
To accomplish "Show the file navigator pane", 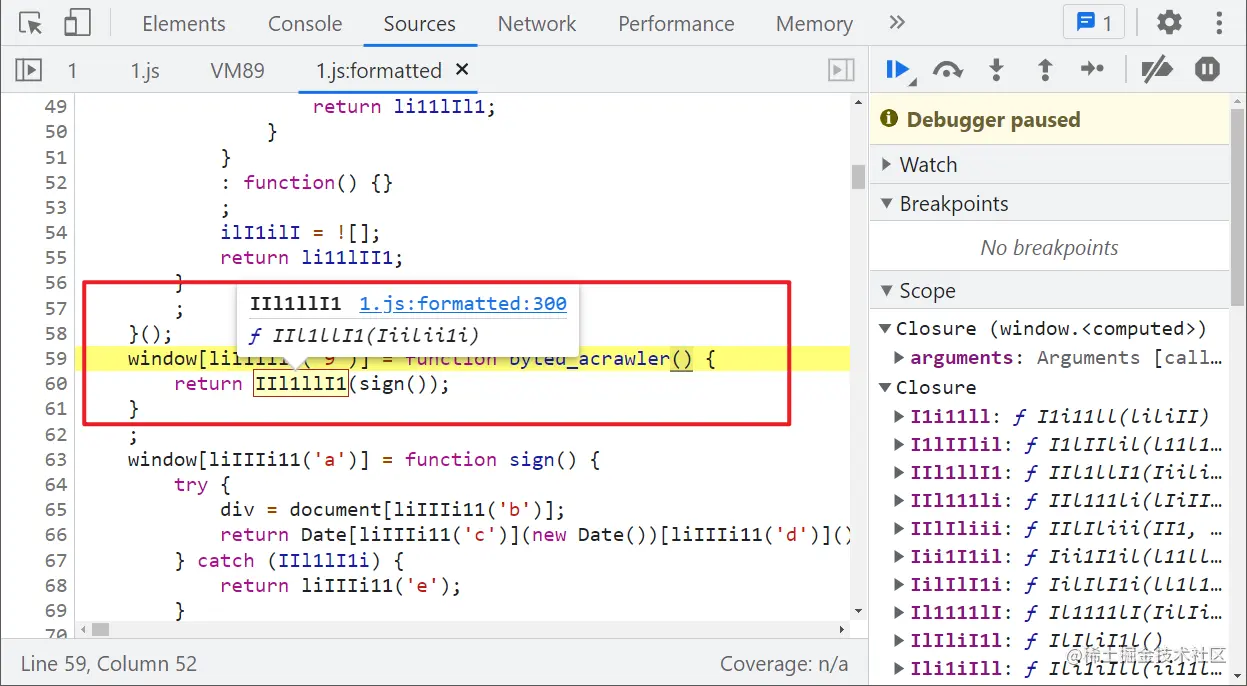I will pos(29,70).
